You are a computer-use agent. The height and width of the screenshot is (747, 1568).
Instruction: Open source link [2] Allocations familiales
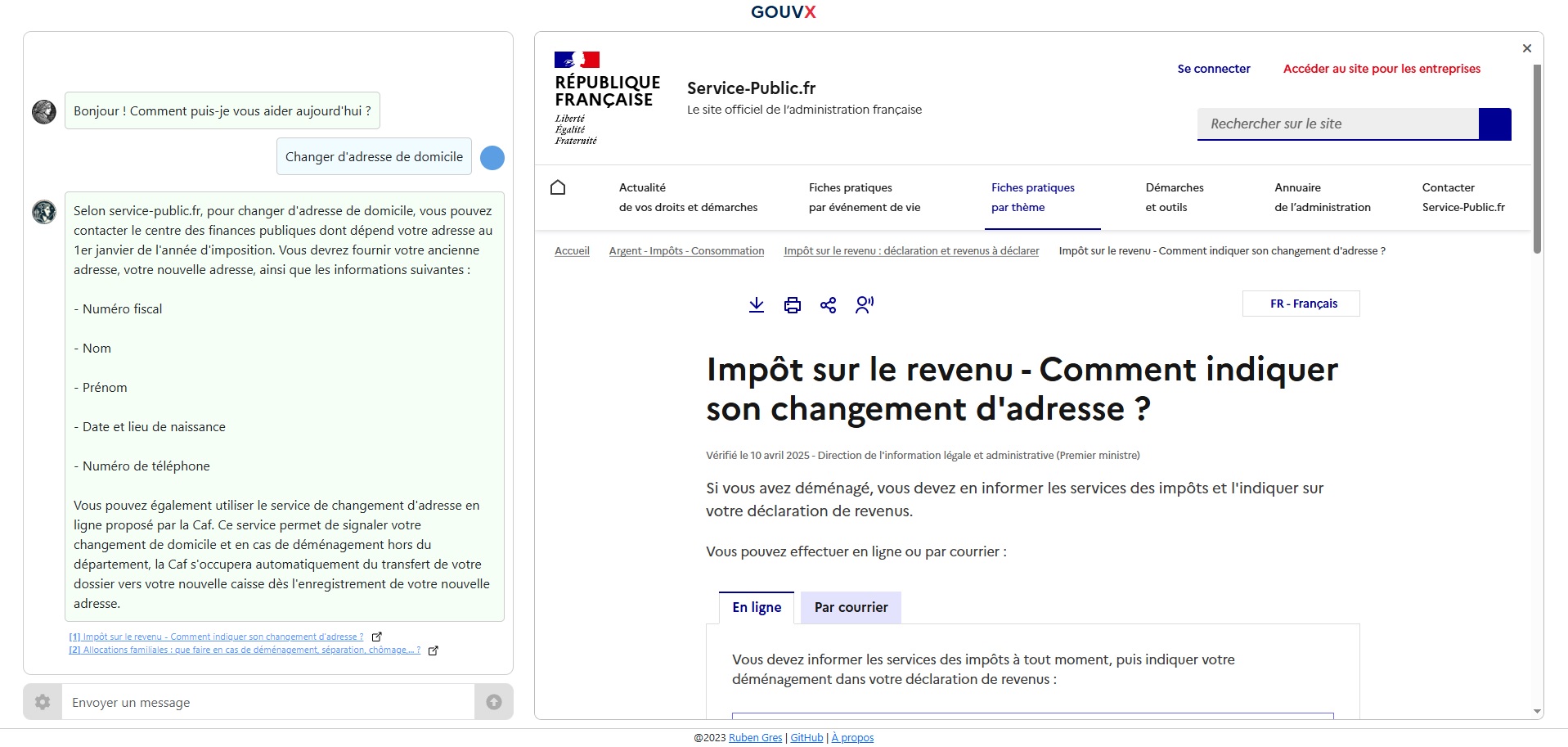coord(245,650)
